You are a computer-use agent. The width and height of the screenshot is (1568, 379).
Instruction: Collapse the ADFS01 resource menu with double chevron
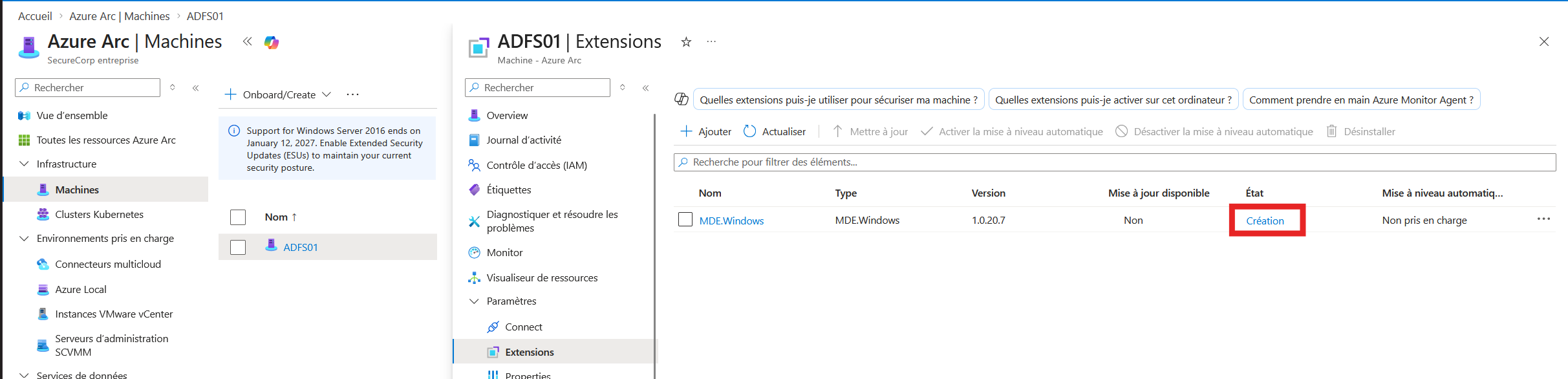point(645,88)
